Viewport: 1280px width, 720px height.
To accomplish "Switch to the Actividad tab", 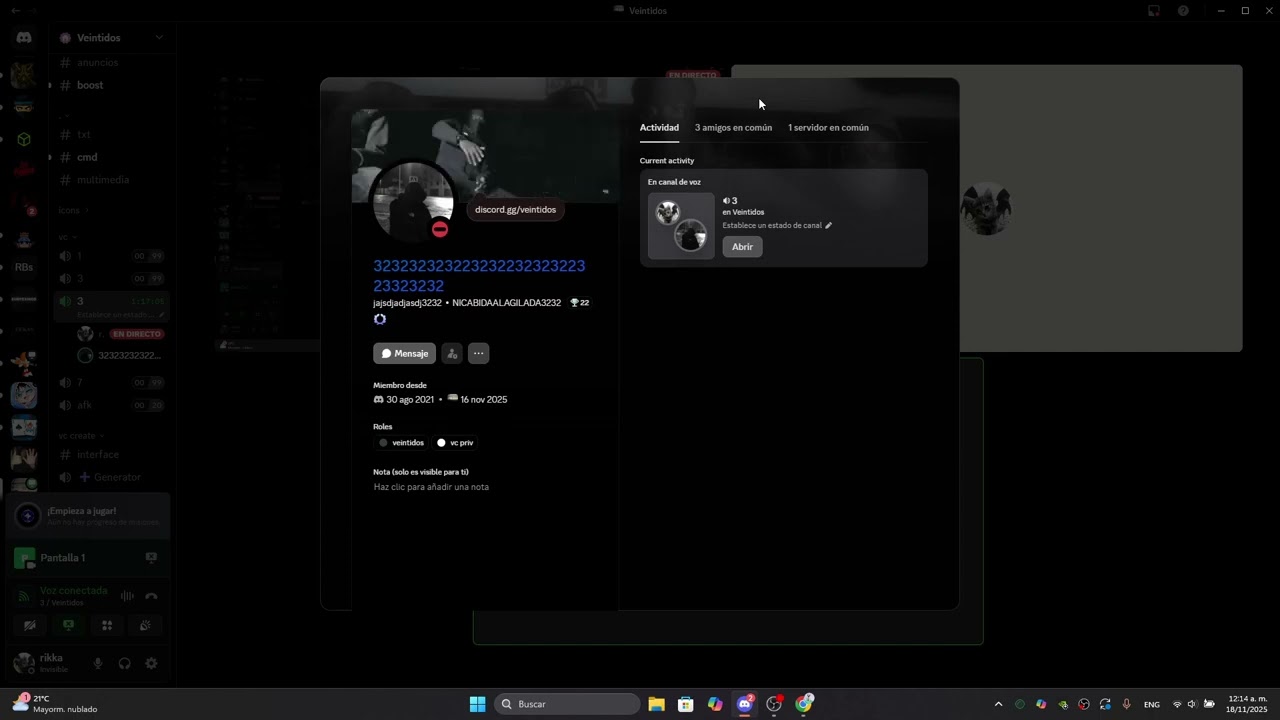I will pos(659,128).
